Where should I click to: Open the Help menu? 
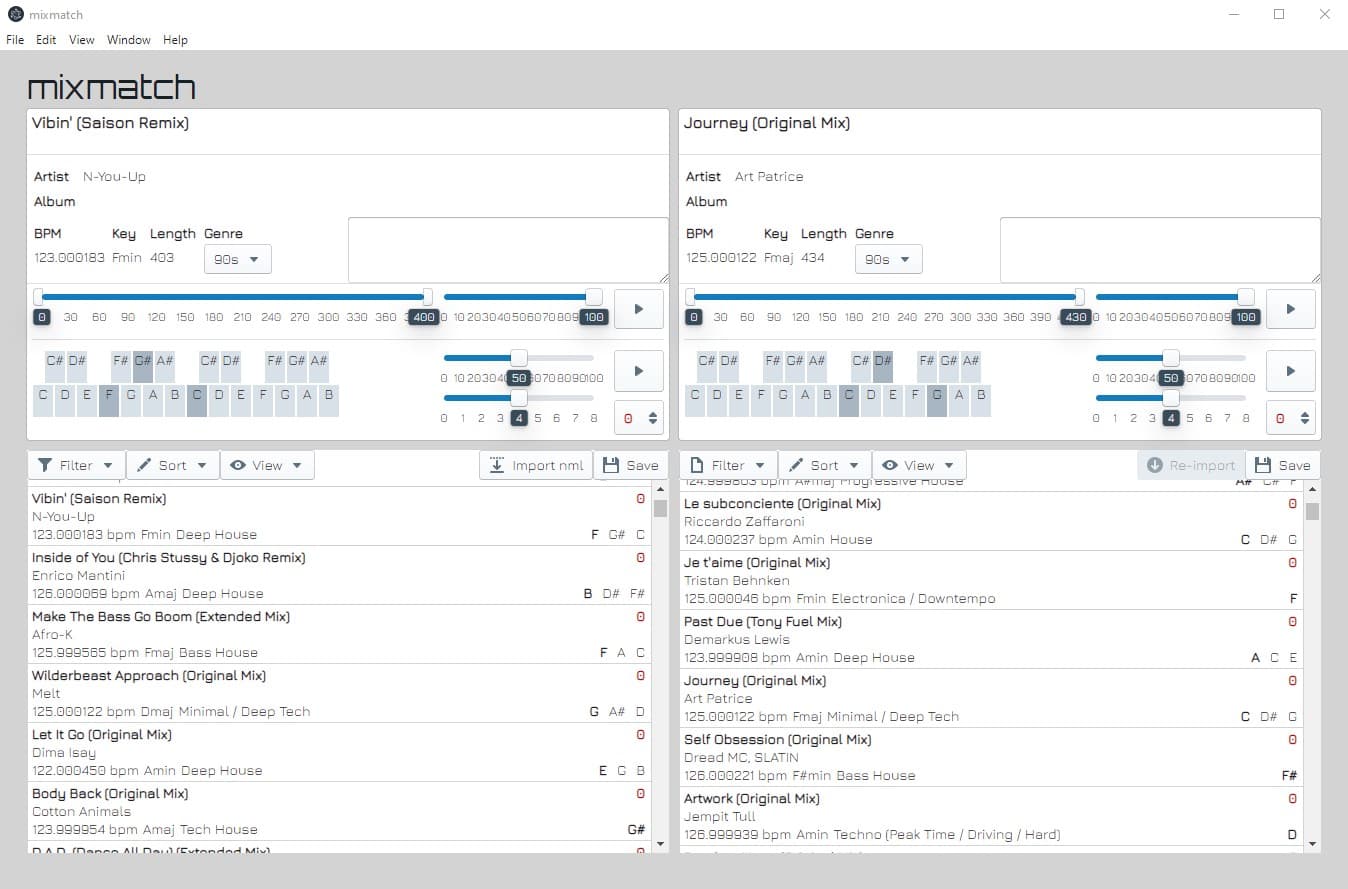(x=176, y=40)
